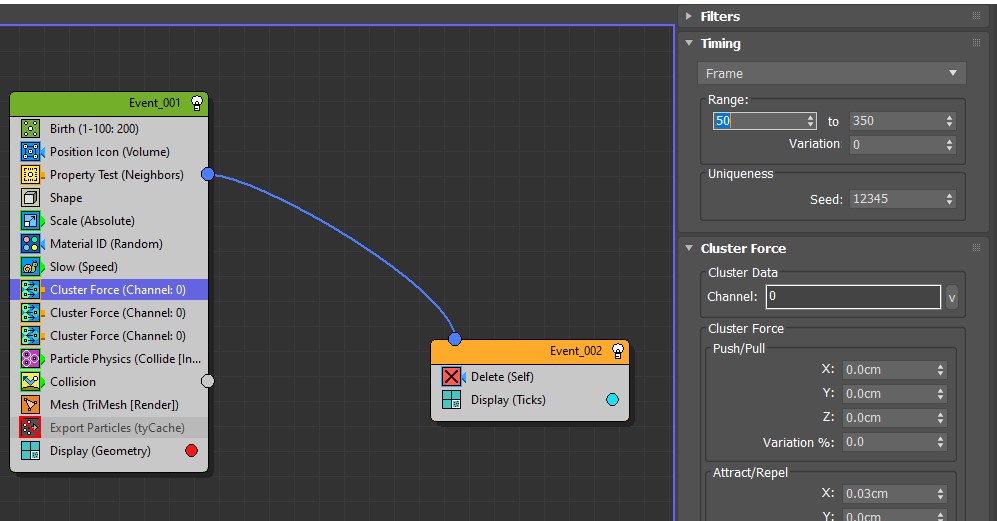Image resolution: width=997 pixels, height=521 pixels.
Task: Click the Delete (Self) operator icon
Action: click(x=451, y=377)
